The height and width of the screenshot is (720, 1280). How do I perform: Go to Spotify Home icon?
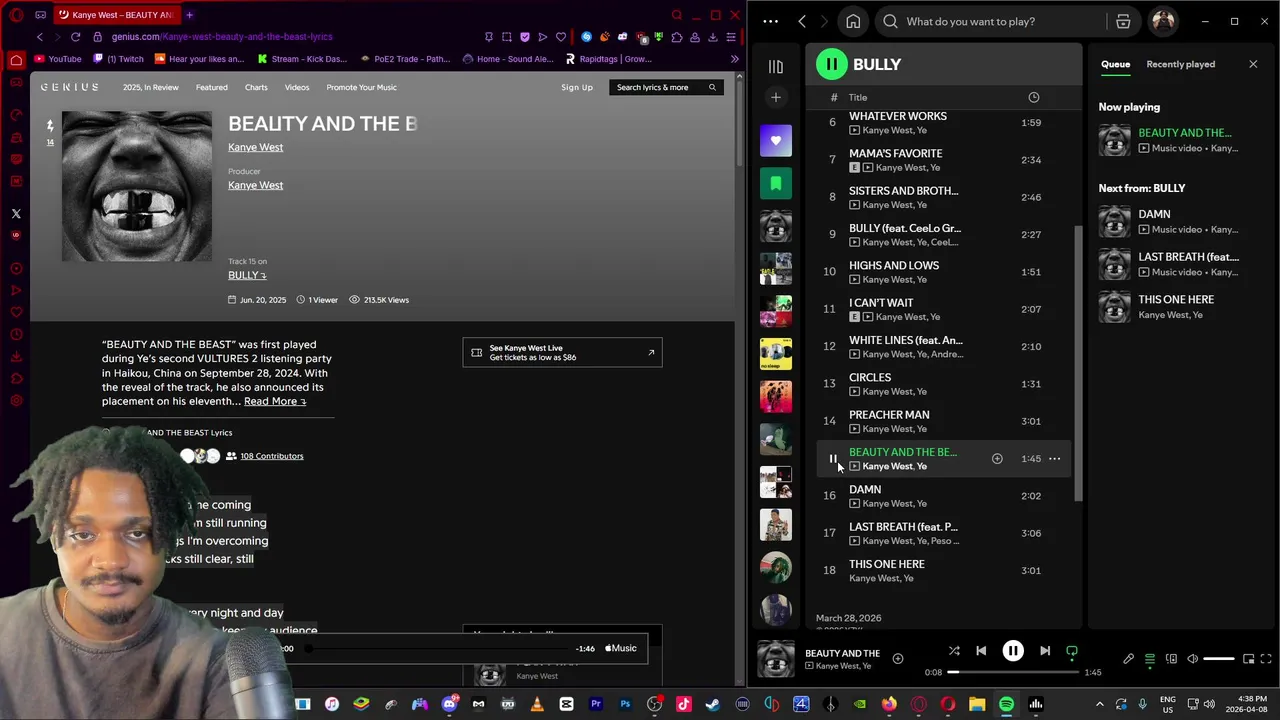point(853,21)
